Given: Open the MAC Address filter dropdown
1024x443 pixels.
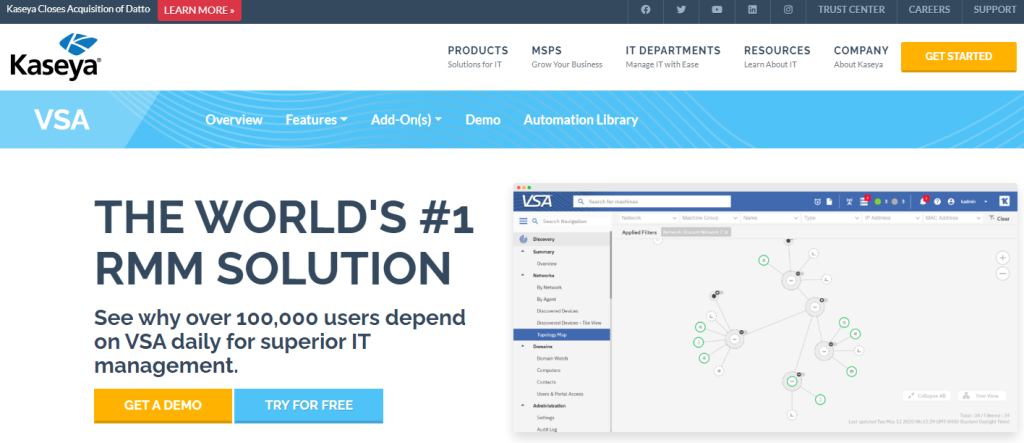Looking at the screenshot, I should click(x=952, y=218).
